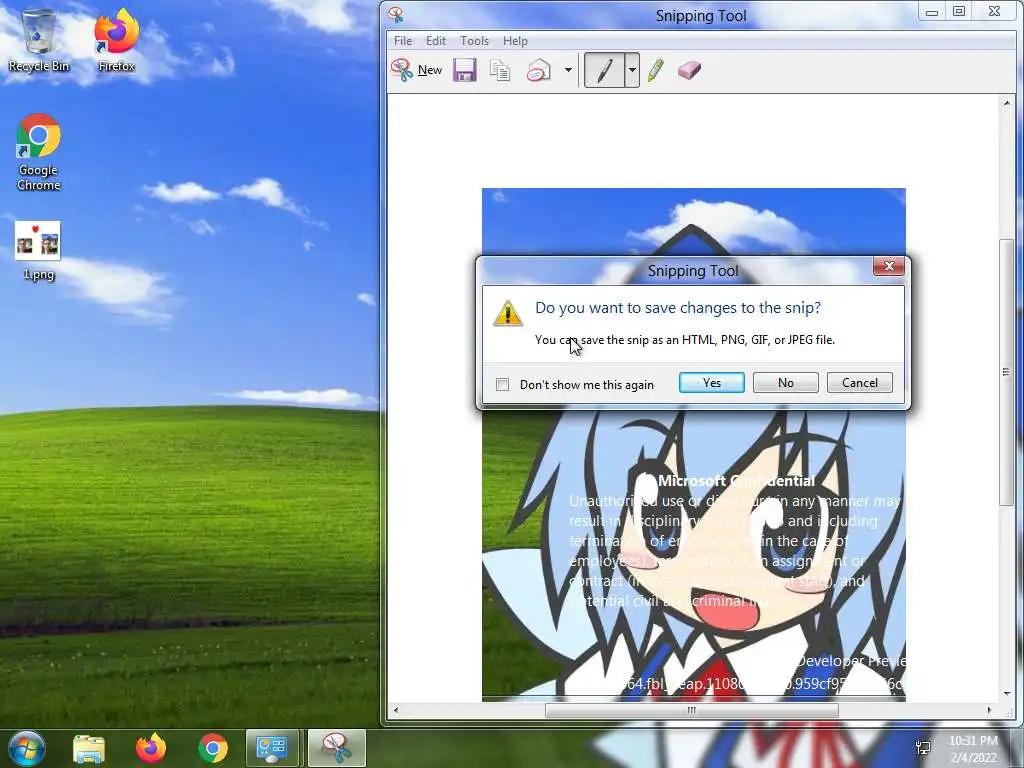The image size is (1024, 768).
Task: Select the Firefox desktop shortcut
Action: click(x=117, y=40)
